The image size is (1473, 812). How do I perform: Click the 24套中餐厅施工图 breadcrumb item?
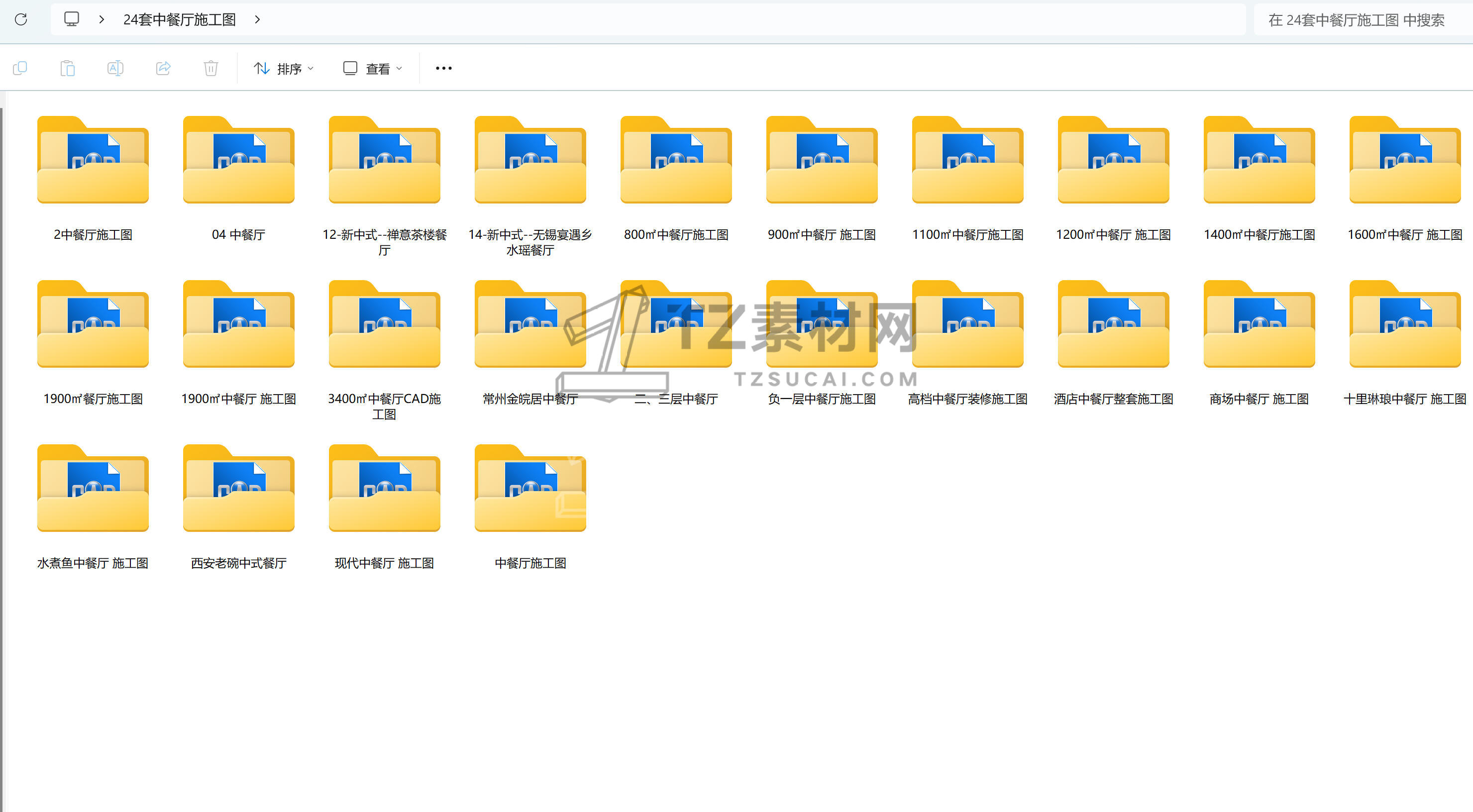(180, 19)
